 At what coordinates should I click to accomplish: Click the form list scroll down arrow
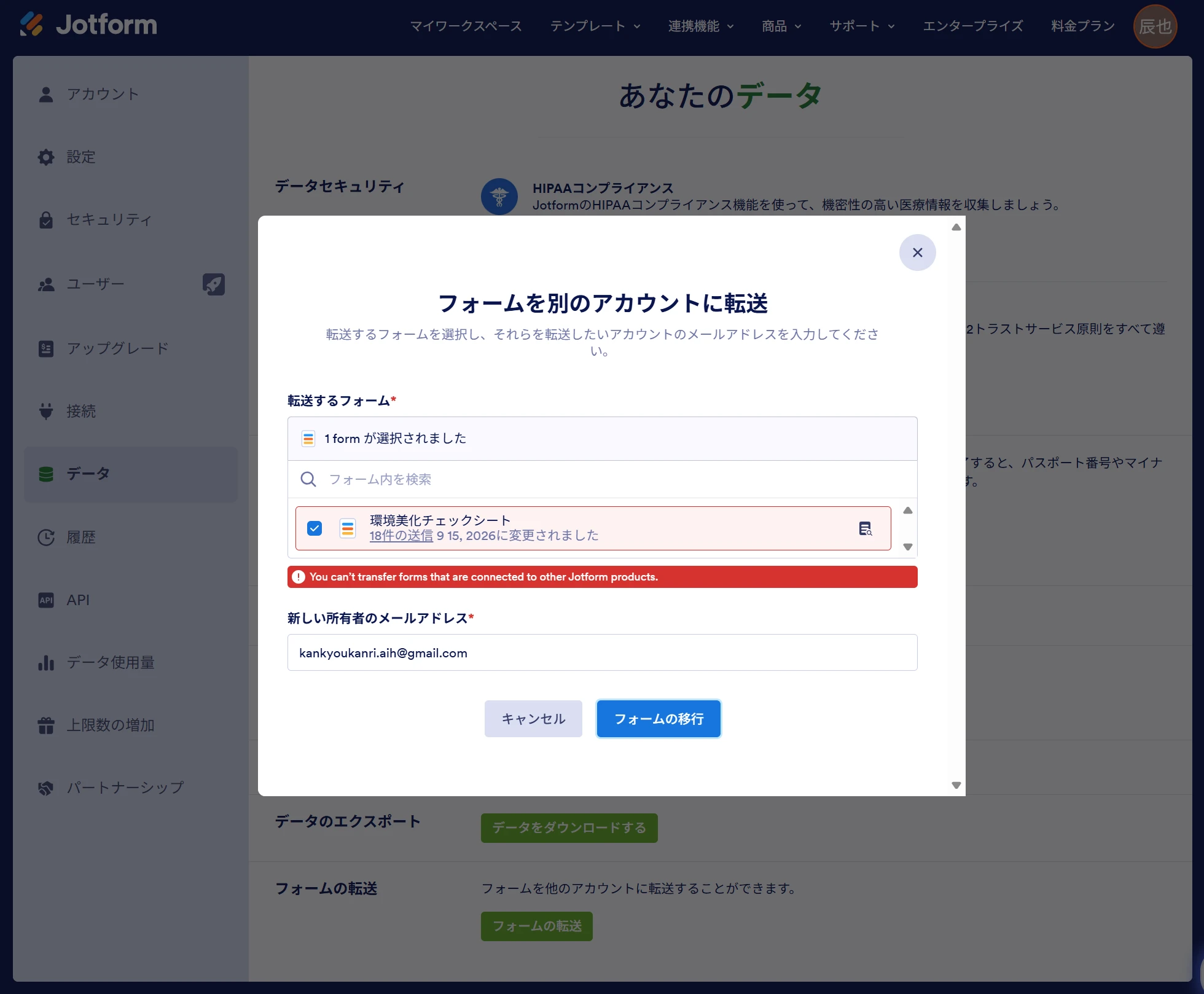(x=907, y=547)
